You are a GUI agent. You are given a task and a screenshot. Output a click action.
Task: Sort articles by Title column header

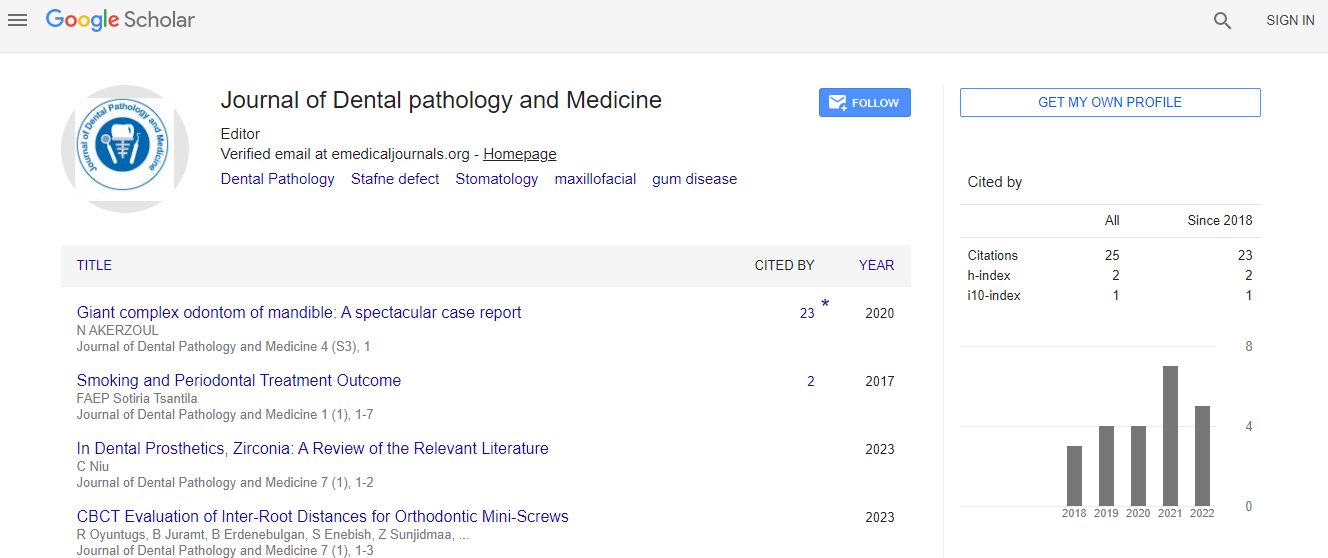94,265
